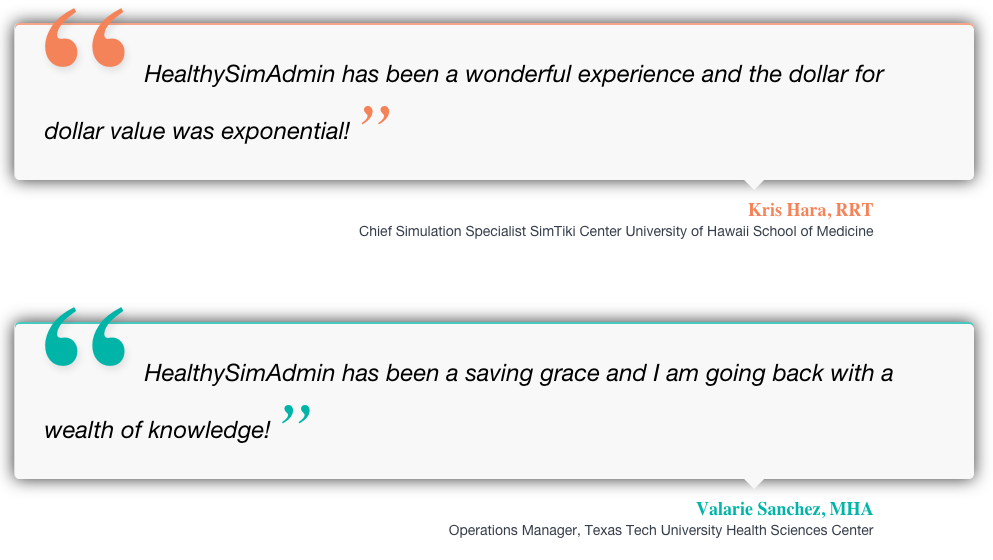Screen dimensions: 993x560
Task: Click the orange opening quotation mark icon
Action: click(x=85, y=40)
